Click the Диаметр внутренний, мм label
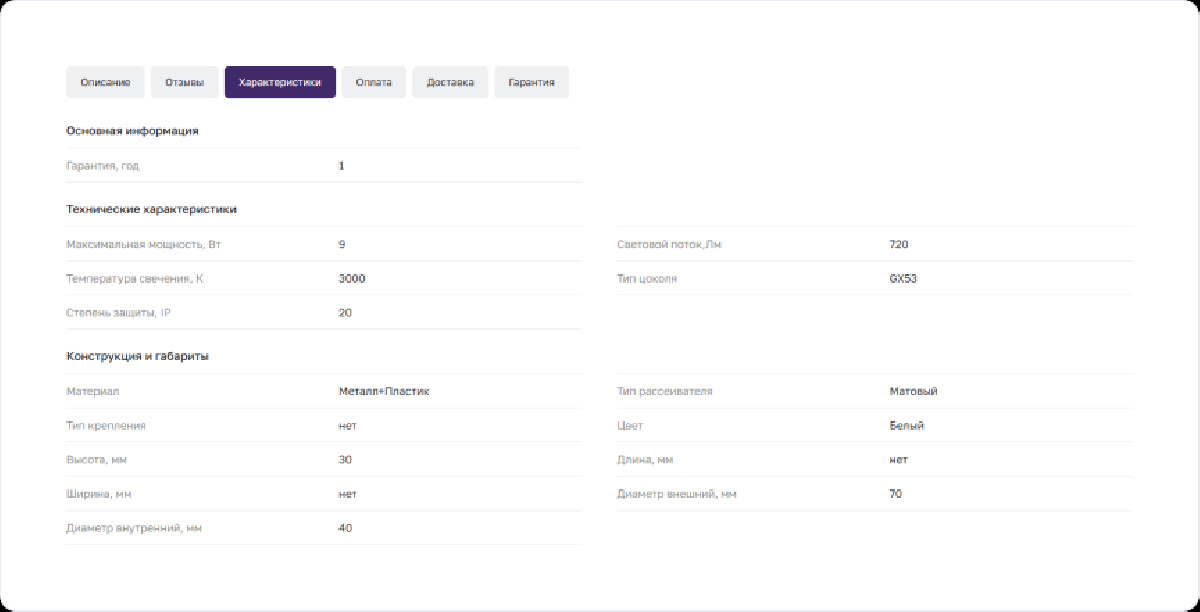 pos(133,528)
